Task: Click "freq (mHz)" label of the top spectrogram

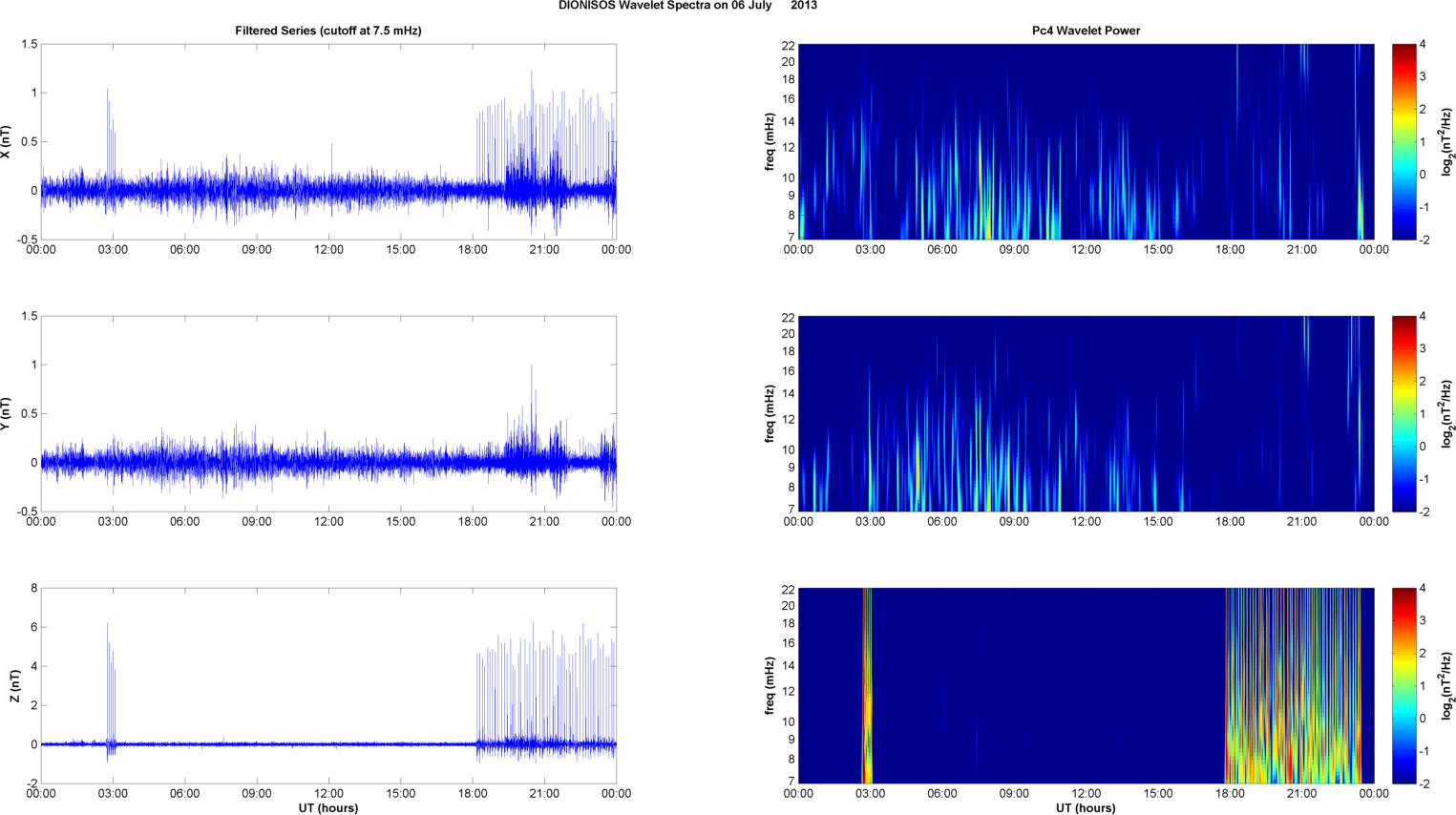Action: point(769,142)
